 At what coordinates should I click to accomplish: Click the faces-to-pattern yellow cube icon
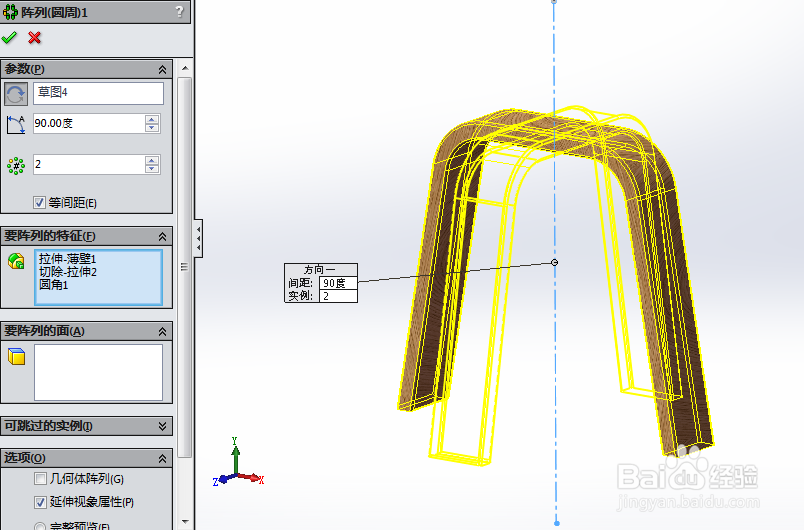(16, 356)
